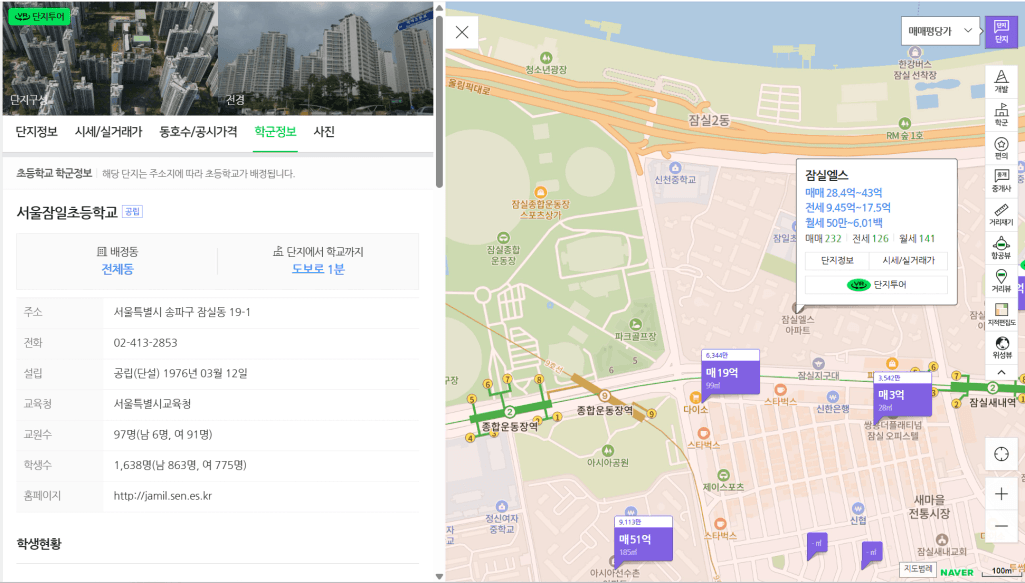The height and width of the screenshot is (583, 1025).
Task: Click the 제이스포츠 icon on map
Action: 723,475
